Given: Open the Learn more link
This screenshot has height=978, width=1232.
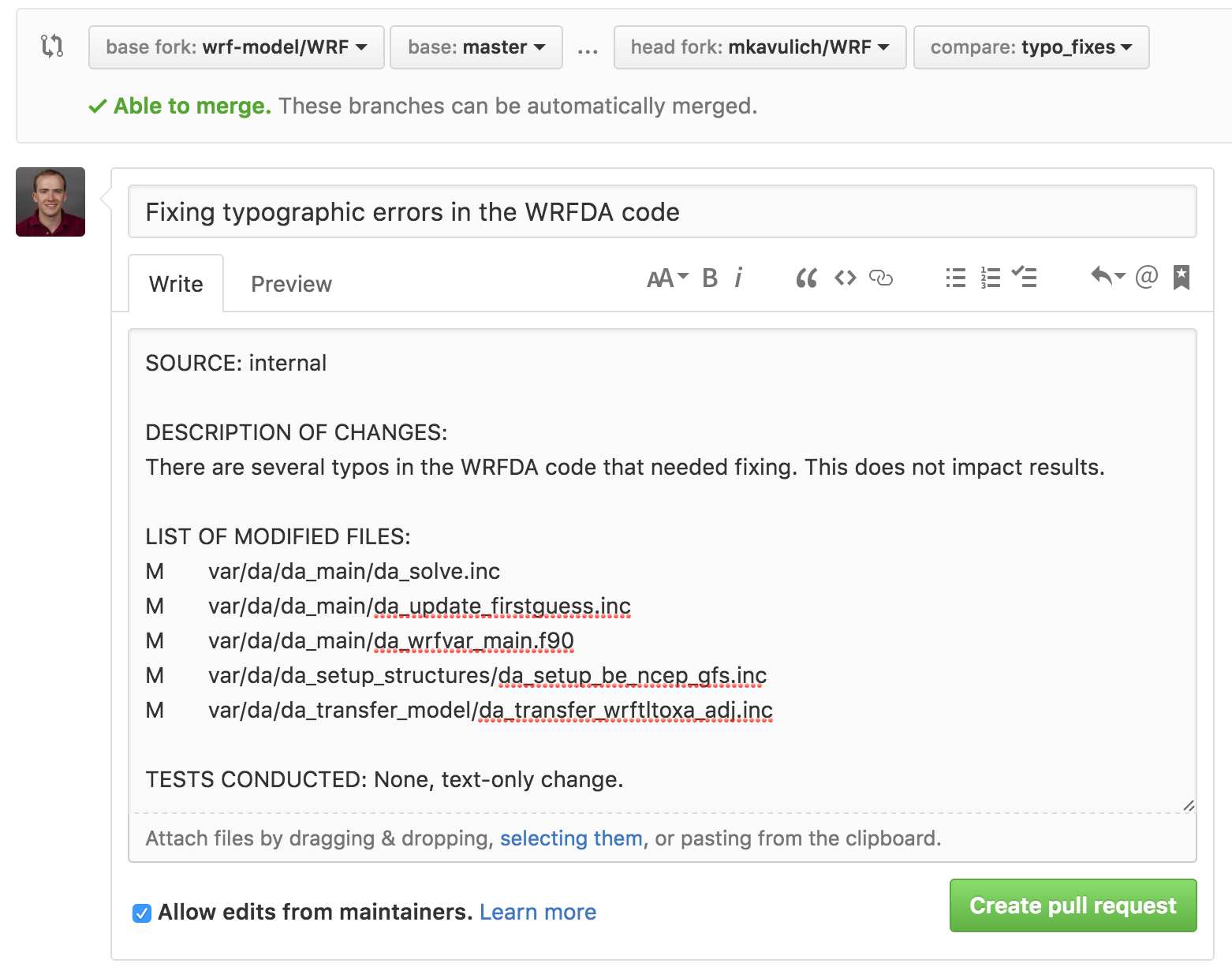Looking at the screenshot, I should pyautogui.click(x=538, y=912).
